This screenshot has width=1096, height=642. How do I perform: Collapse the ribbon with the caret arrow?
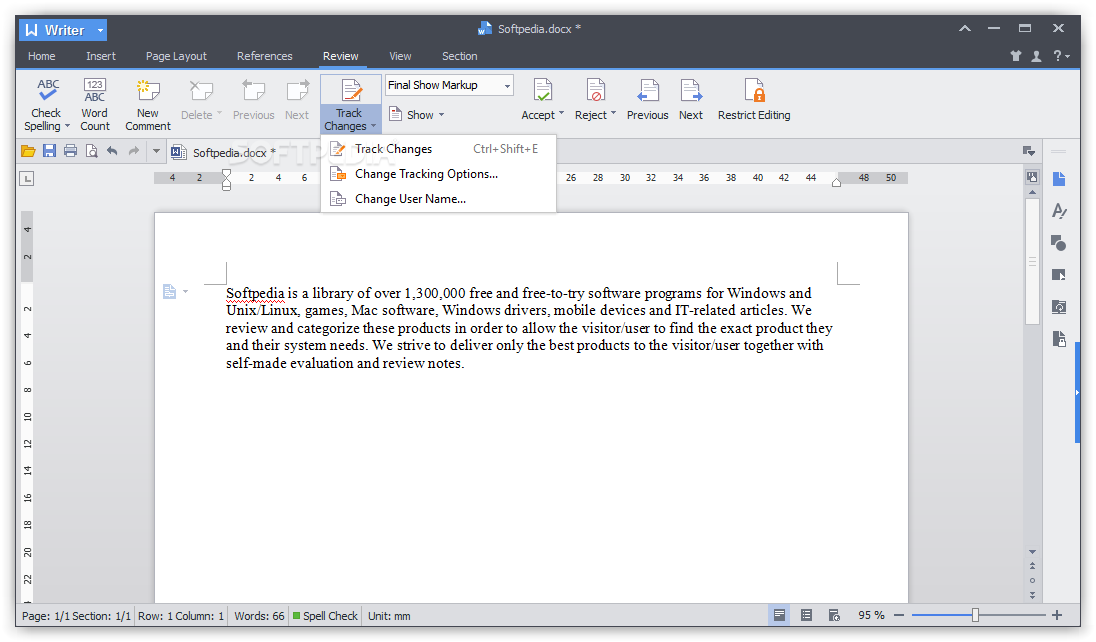pyautogui.click(x=965, y=29)
